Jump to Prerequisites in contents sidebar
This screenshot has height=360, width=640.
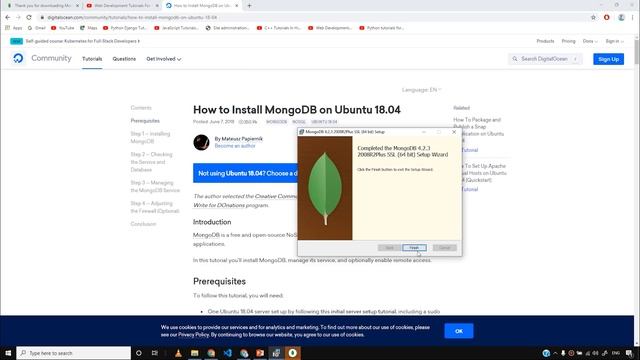145,121
